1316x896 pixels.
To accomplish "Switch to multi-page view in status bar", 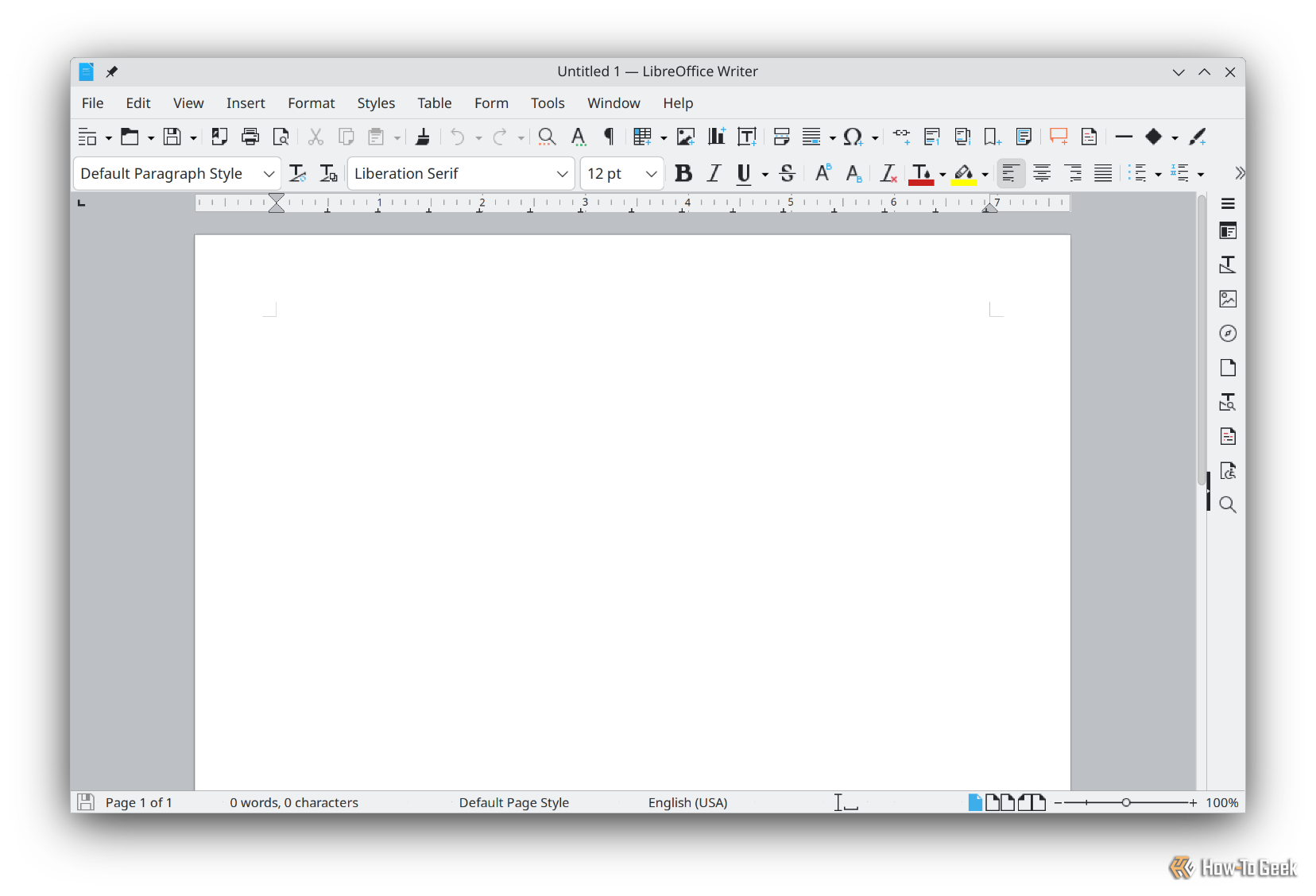I will tap(1002, 802).
